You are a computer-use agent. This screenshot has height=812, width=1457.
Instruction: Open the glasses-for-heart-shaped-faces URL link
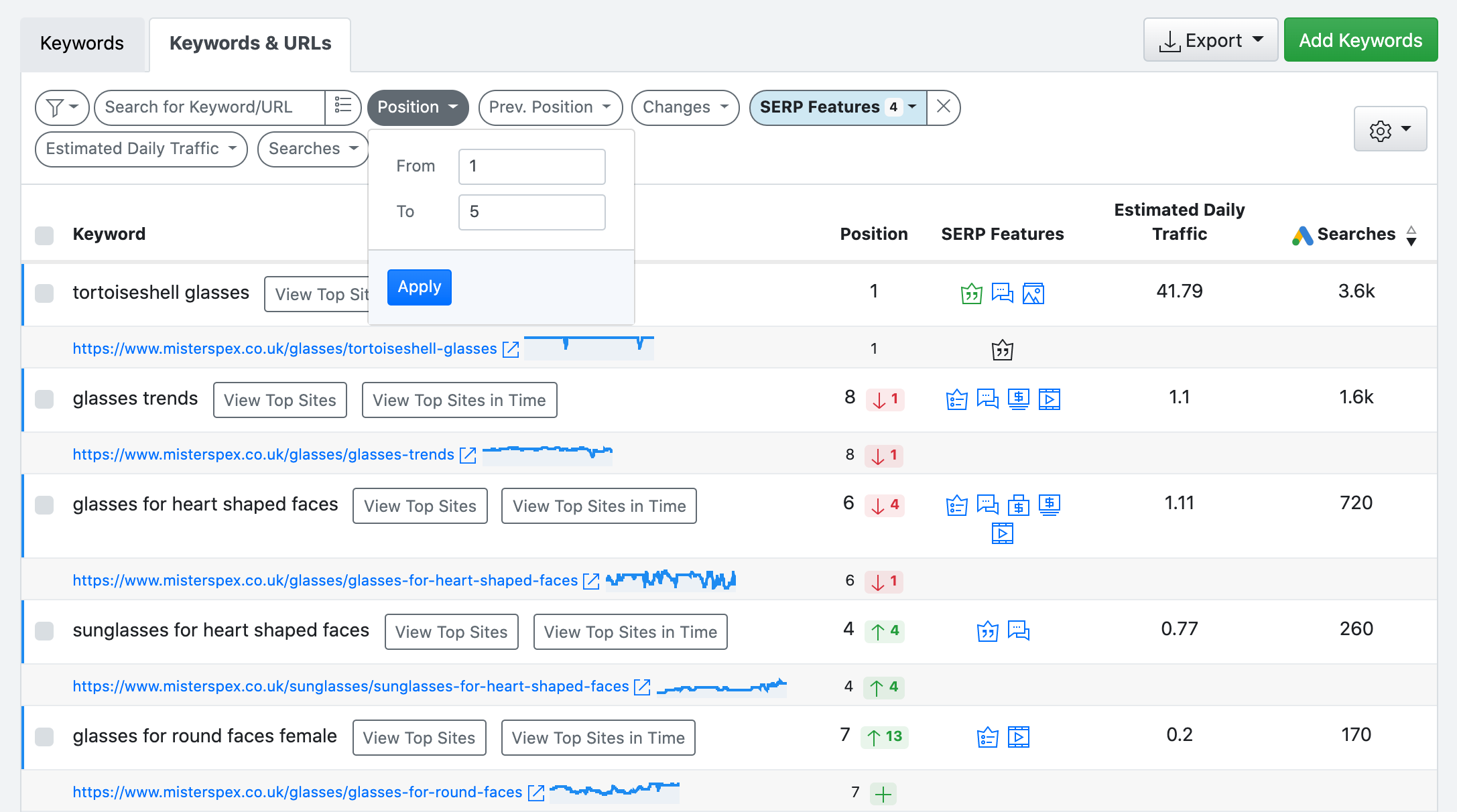325,580
